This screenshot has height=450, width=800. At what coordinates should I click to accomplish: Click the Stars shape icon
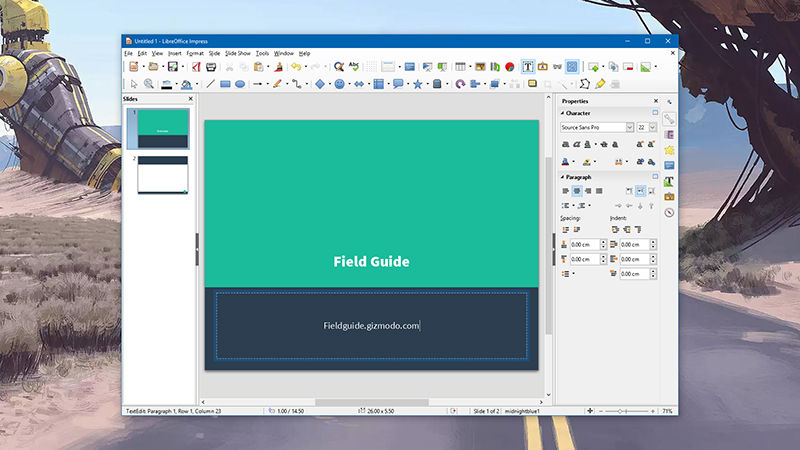point(417,84)
